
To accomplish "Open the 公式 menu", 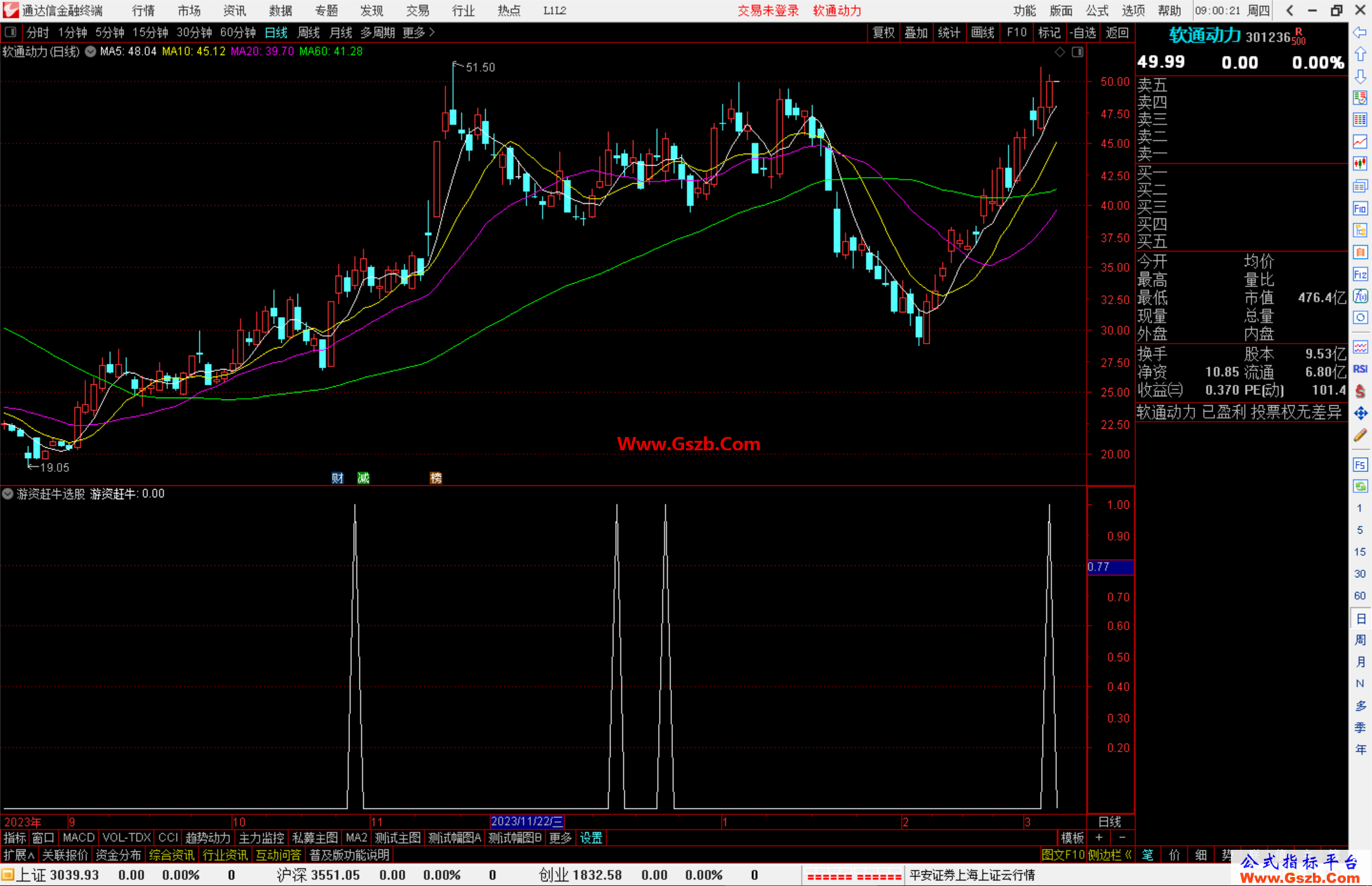I will tap(1097, 11).
